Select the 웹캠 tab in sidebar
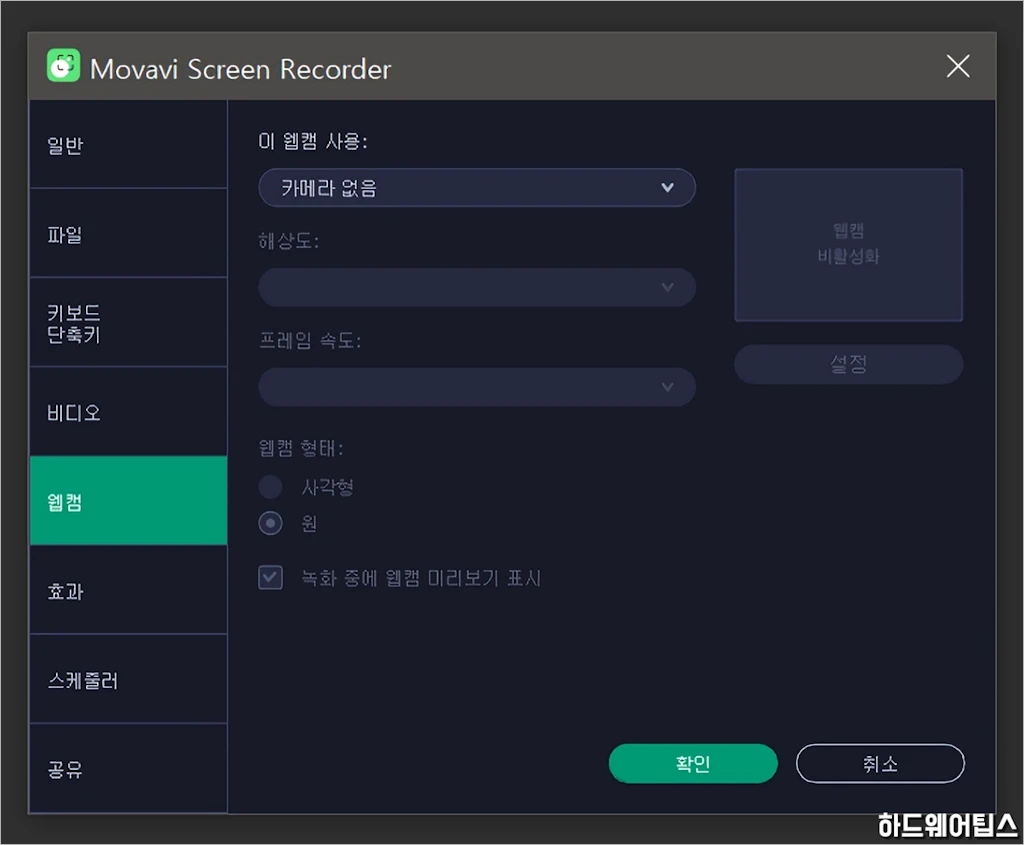 (x=128, y=501)
